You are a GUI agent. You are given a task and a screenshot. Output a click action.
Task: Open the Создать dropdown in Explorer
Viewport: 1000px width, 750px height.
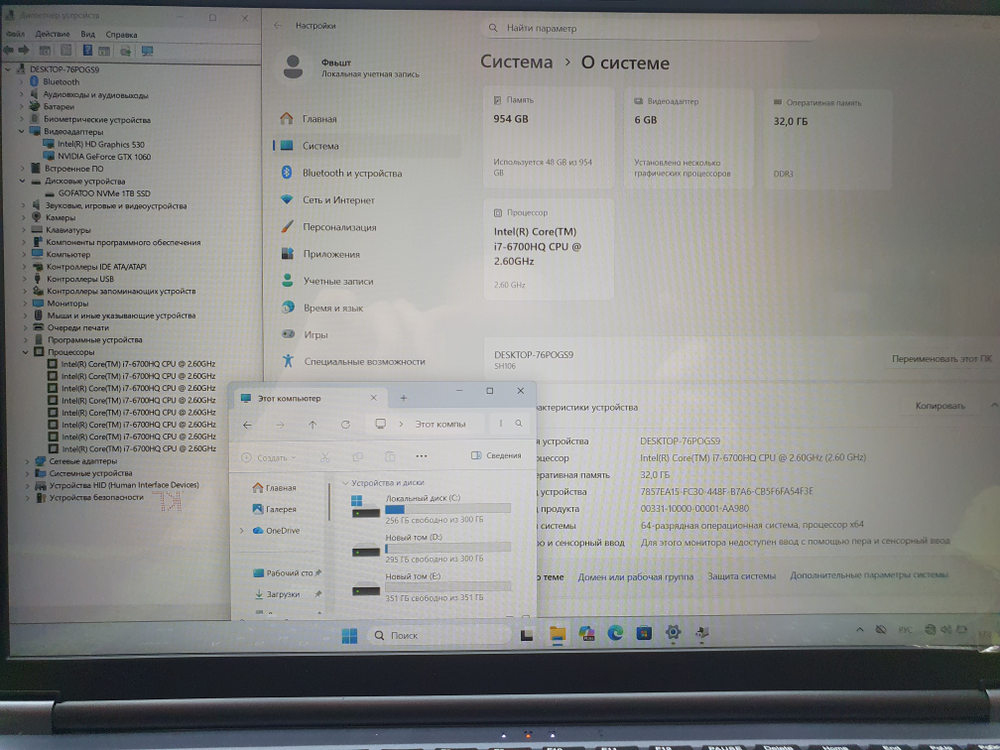point(268,458)
